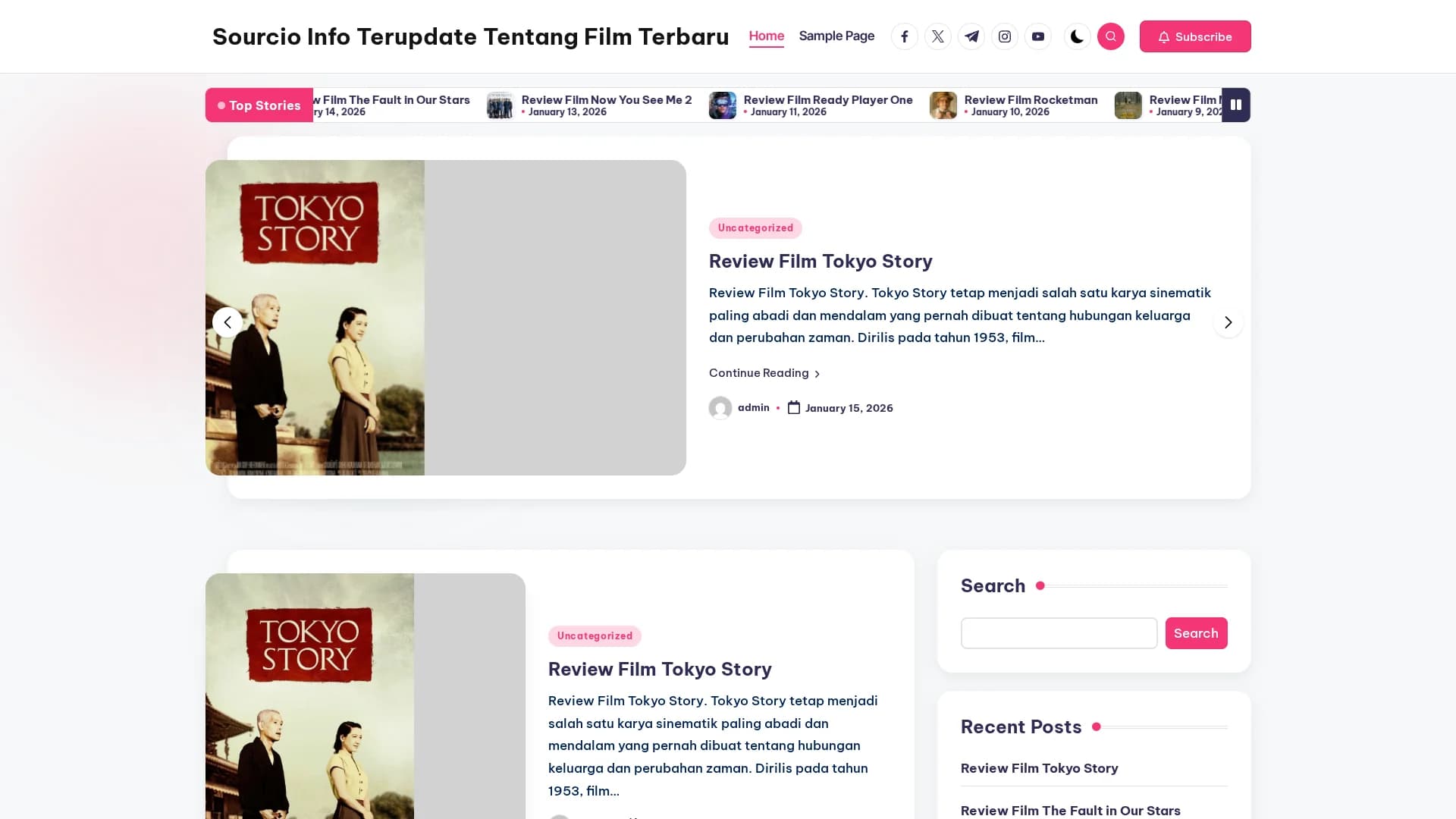Pause the Top Stories ticker
The width and height of the screenshot is (1456, 819).
point(1236,105)
